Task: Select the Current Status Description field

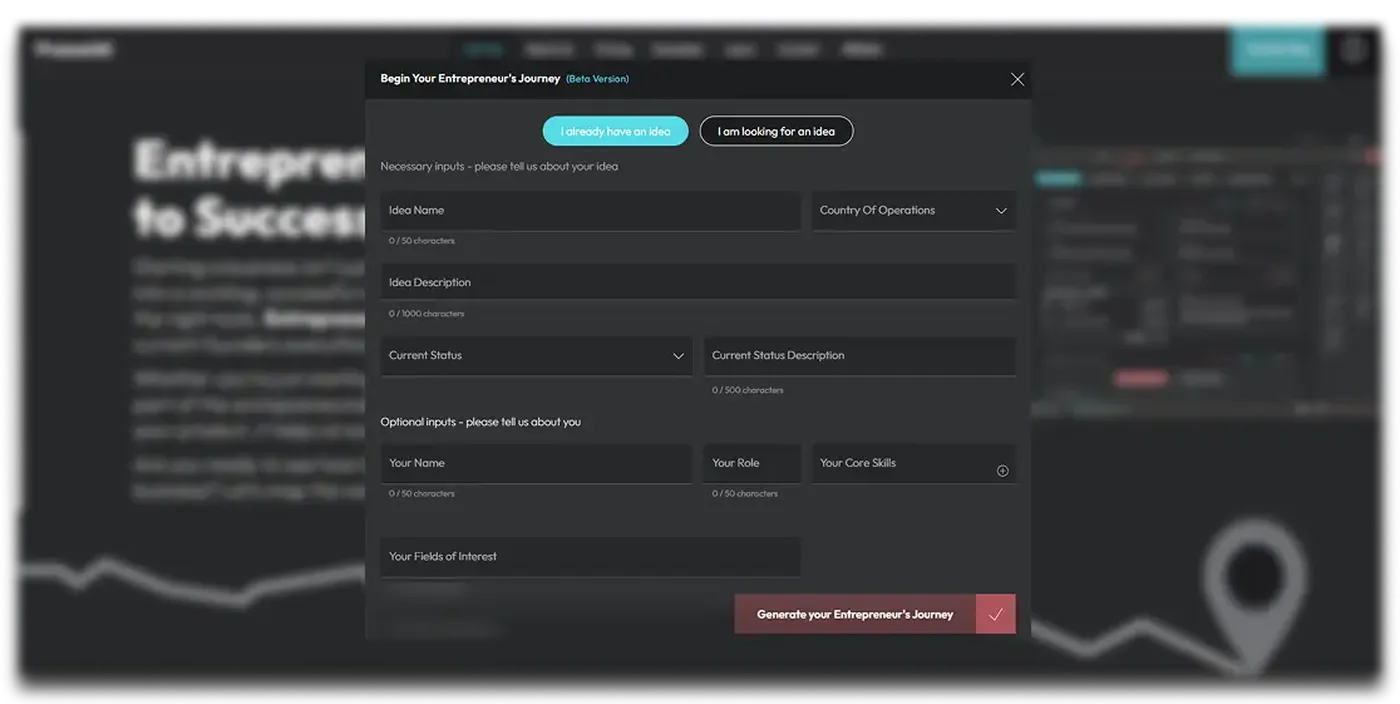Action: [859, 356]
